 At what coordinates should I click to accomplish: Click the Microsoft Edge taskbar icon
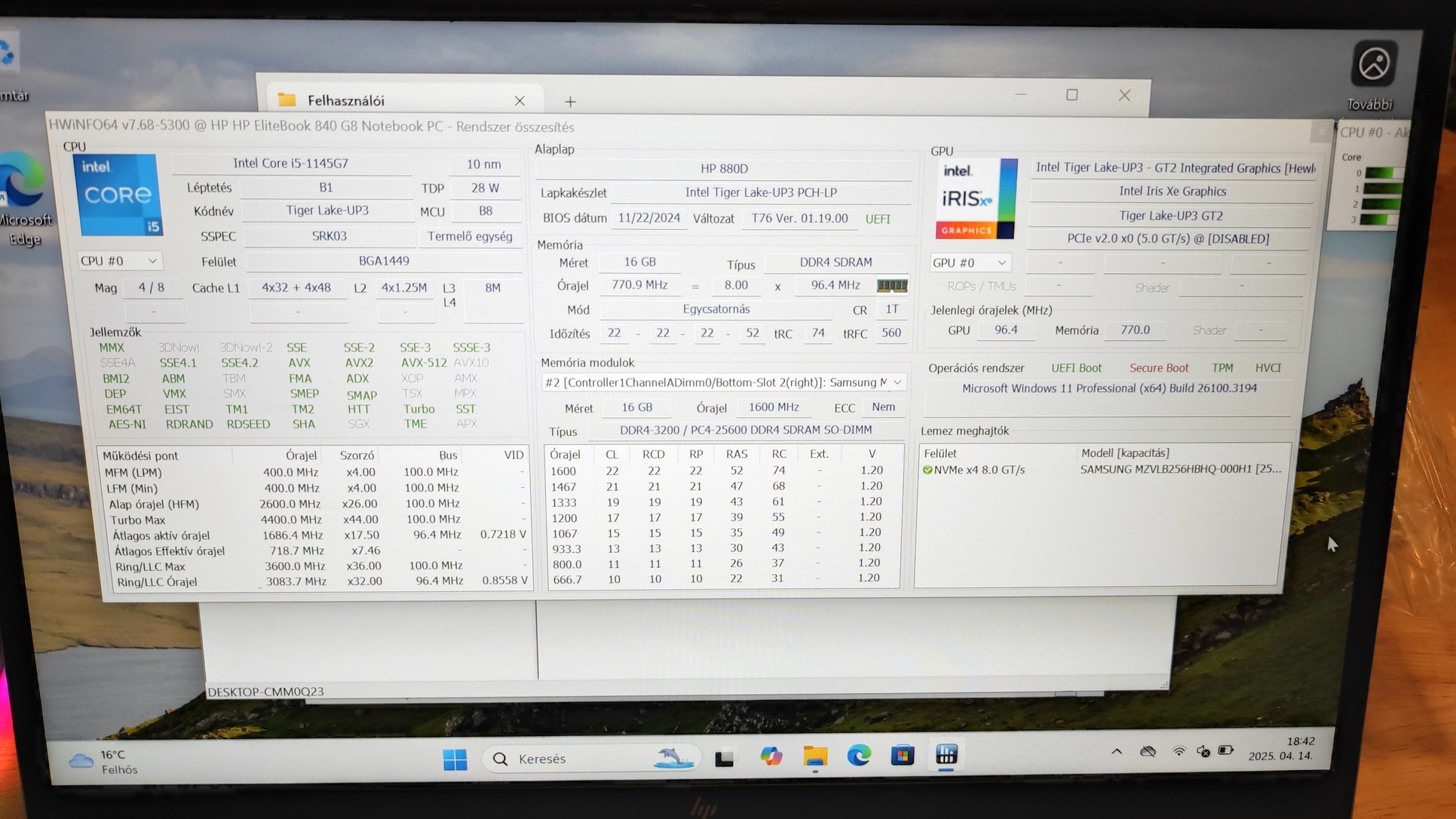[858, 756]
